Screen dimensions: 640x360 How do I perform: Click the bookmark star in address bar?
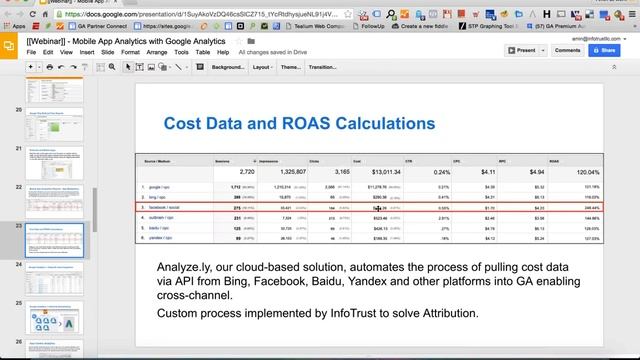click(x=347, y=14)
